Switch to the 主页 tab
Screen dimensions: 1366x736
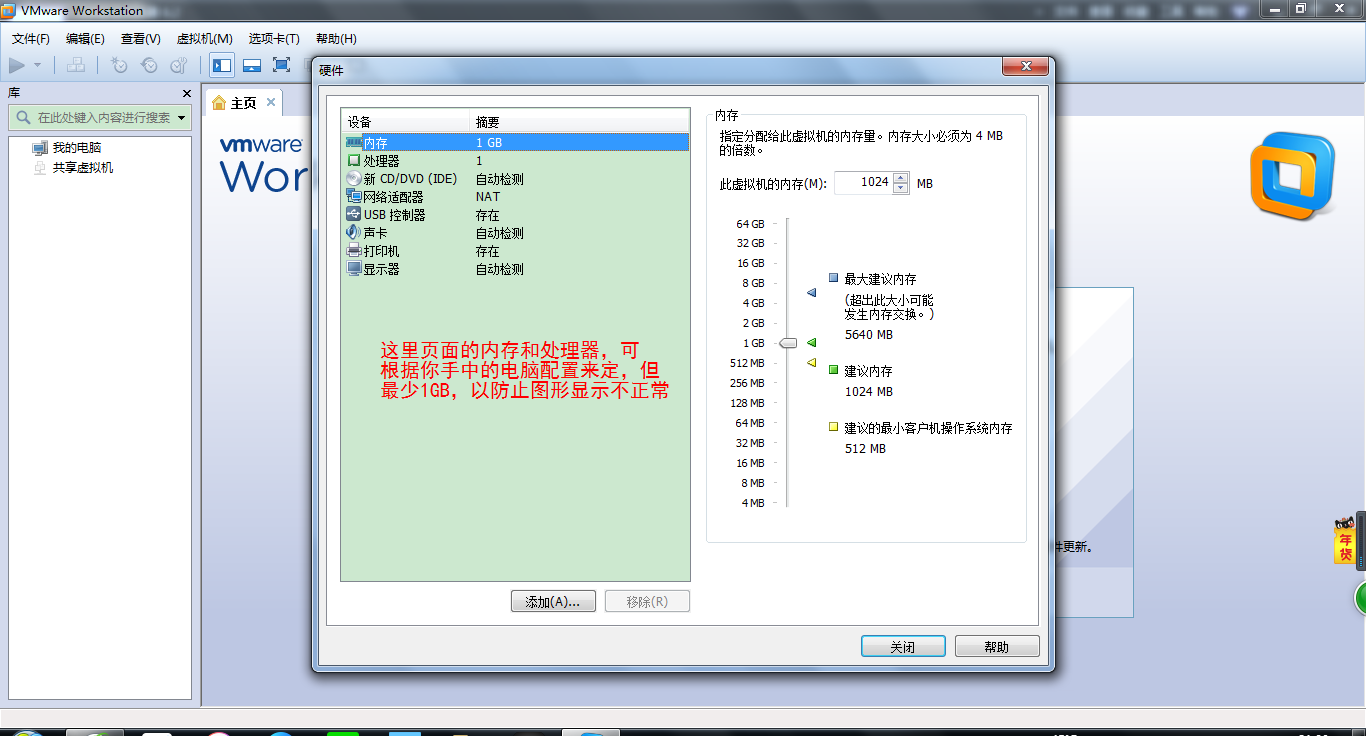[243, 103]
